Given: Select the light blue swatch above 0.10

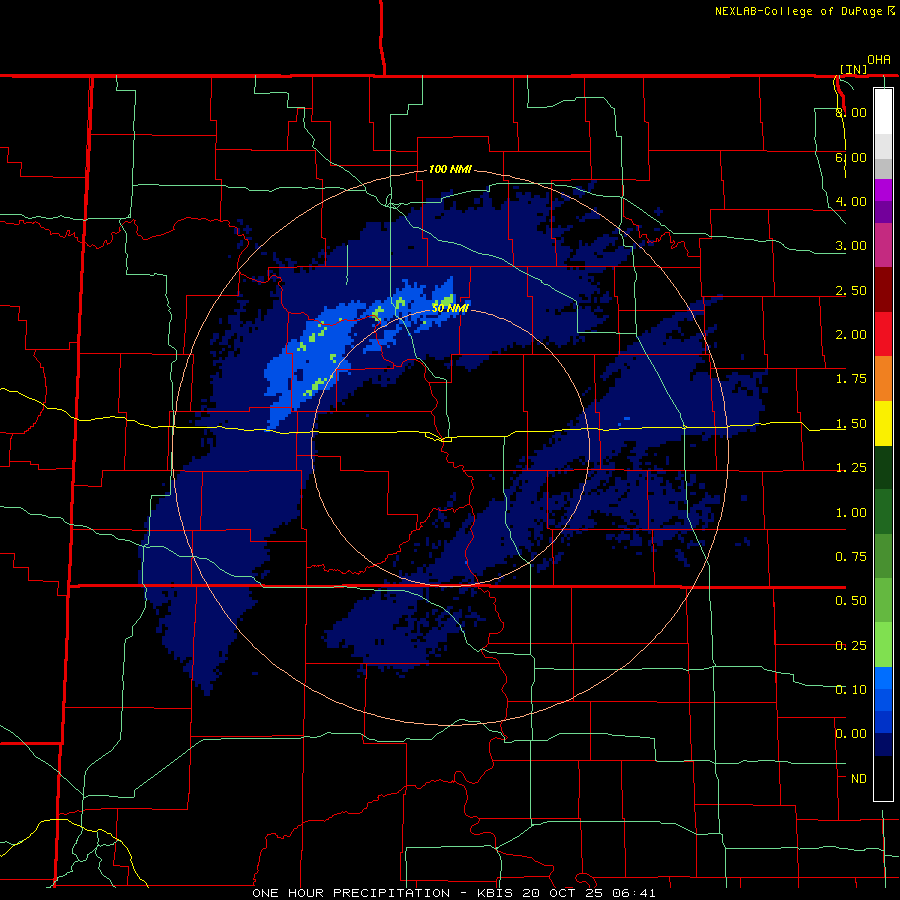Looking at the screenshot, I should [883, 678].
